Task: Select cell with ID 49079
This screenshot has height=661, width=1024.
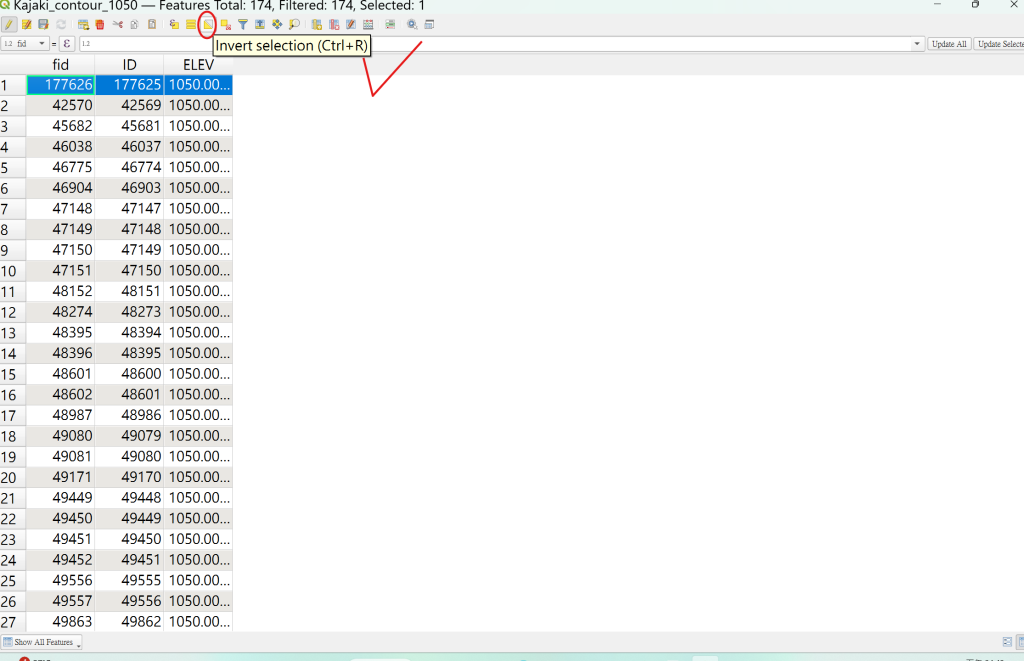Action: tap(129, 436)
